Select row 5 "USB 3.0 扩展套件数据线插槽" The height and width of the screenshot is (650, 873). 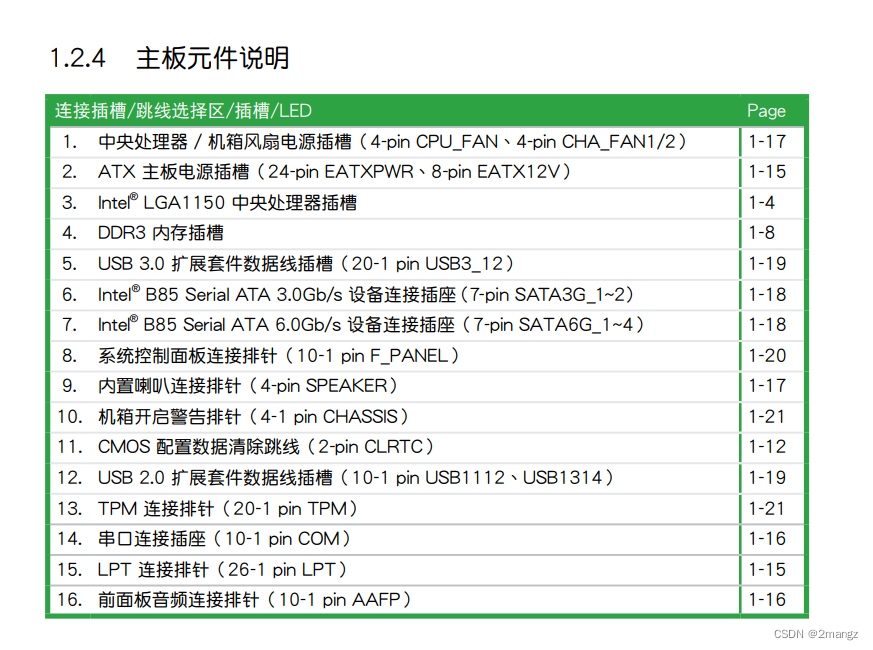pyautogui.click(x=215, y=263)
